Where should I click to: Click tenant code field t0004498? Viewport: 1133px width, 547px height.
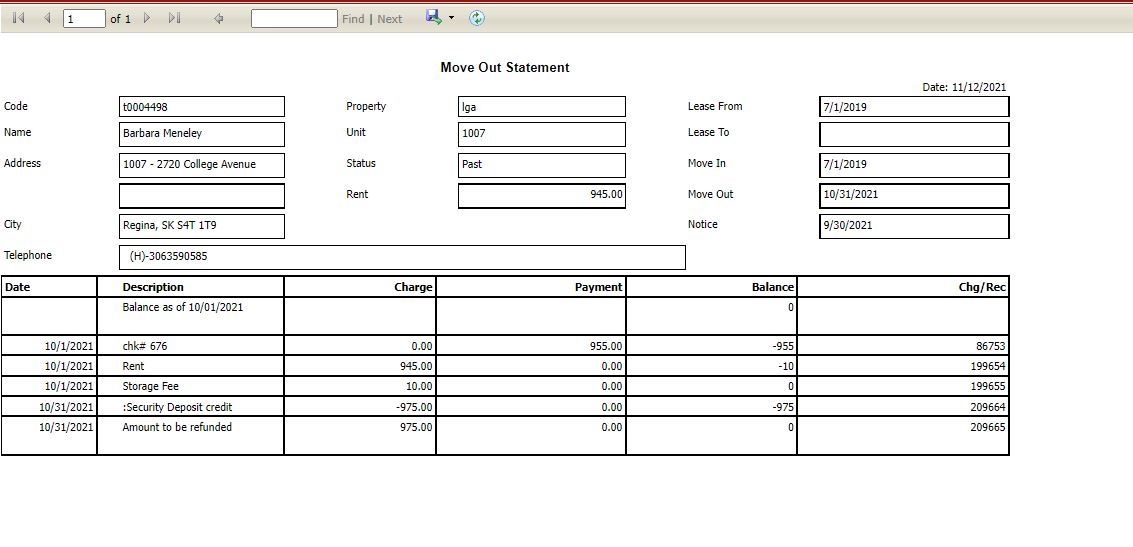point(202,107)
